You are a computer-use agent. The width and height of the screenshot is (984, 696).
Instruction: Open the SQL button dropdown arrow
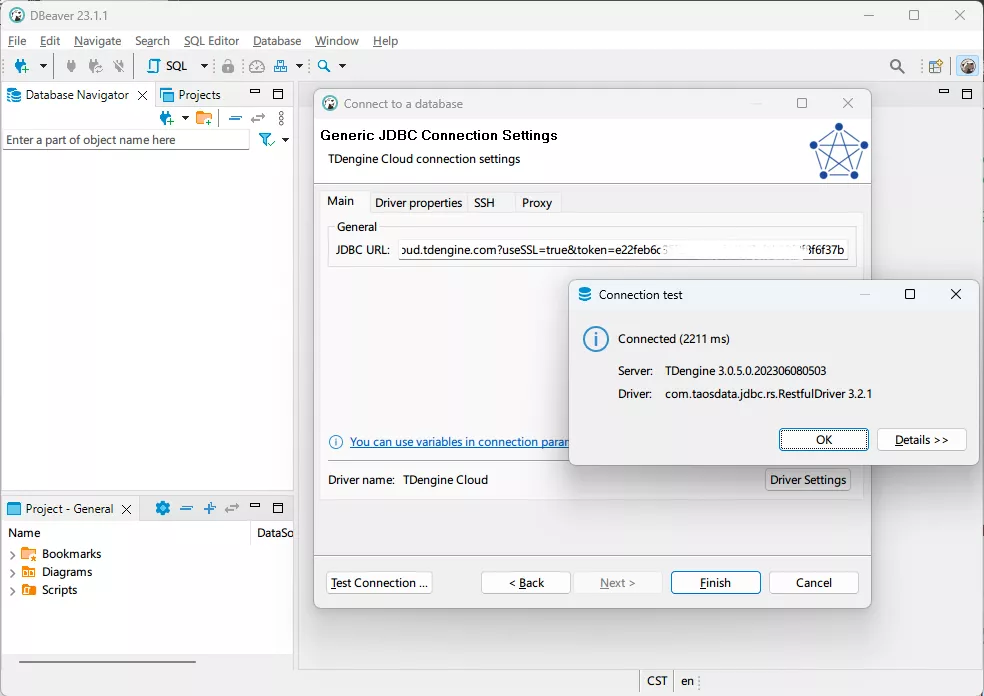[204, 66]
